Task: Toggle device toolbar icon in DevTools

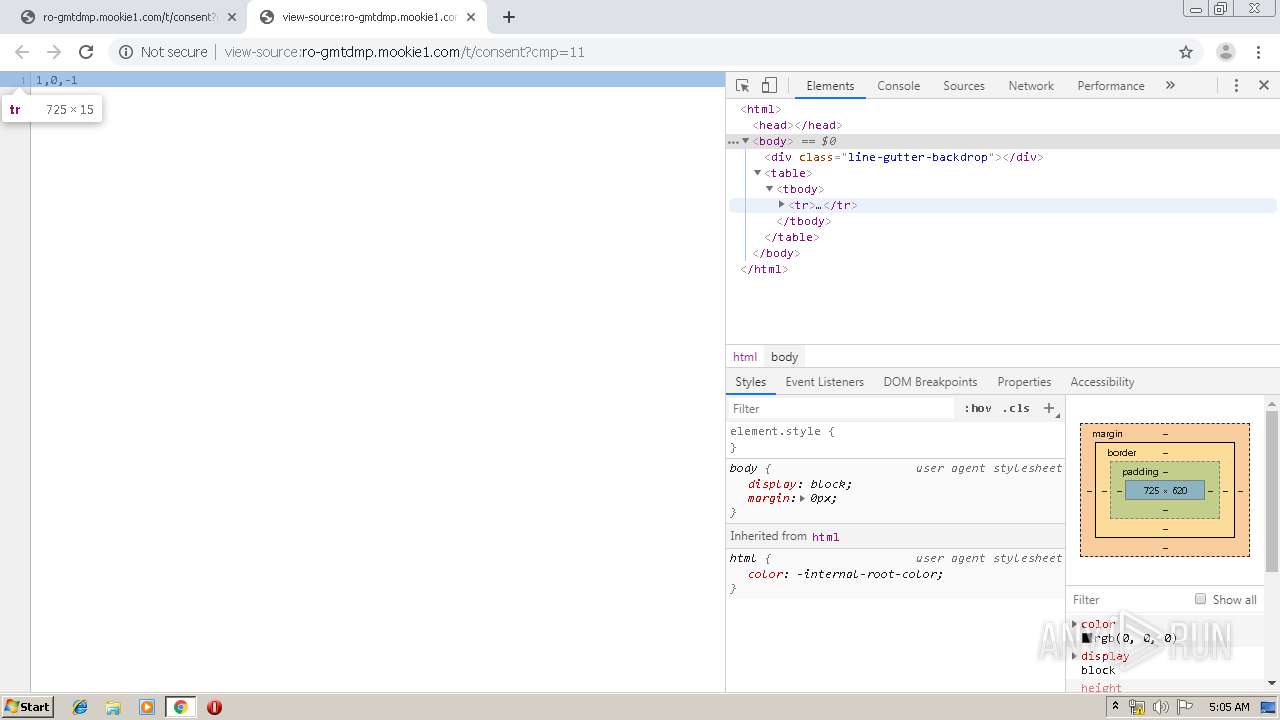Action: [x=769, y=86]
